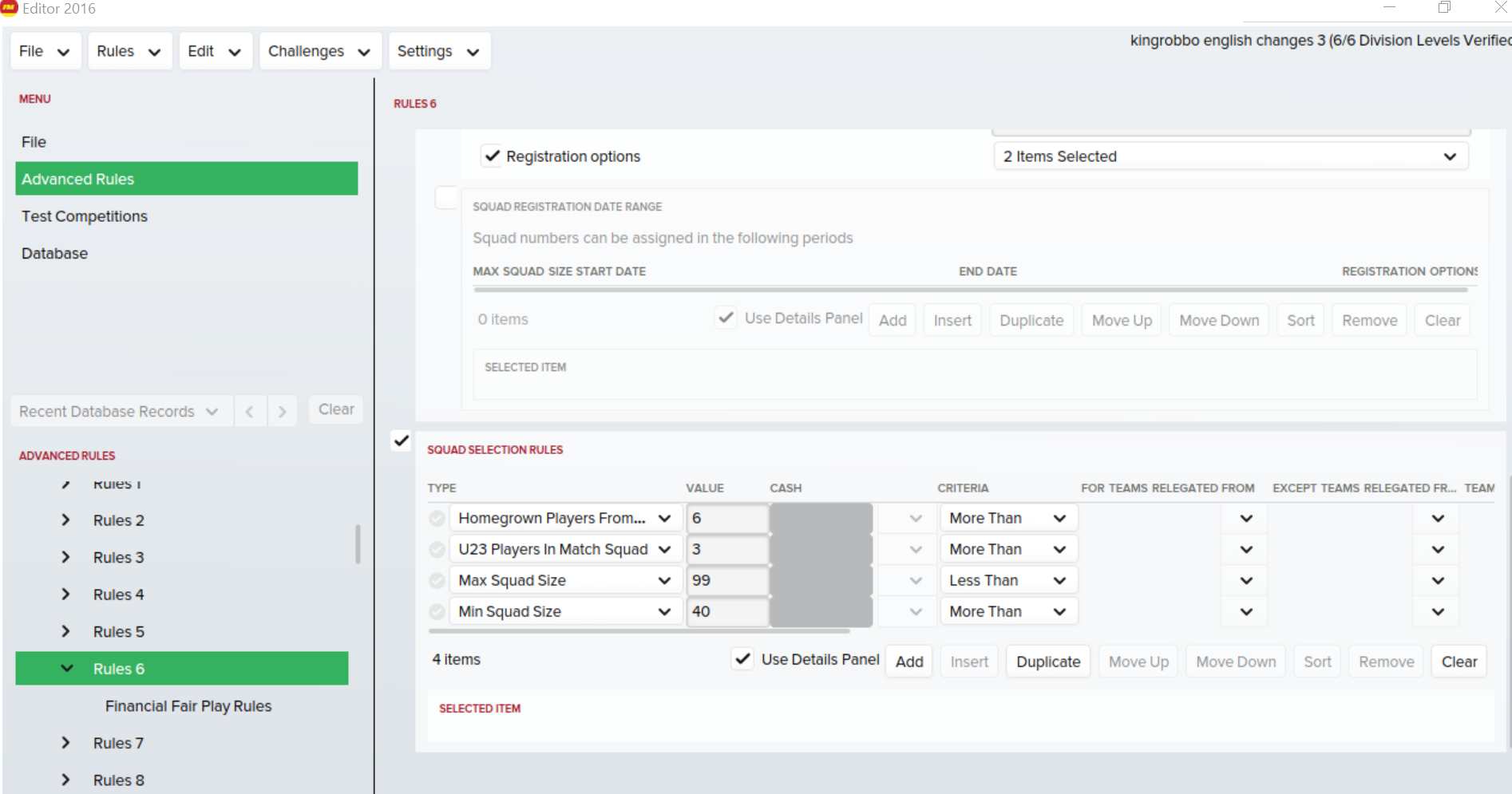This screenshot has height=794, width=1512.
Task: Select the Homegrown Players row radio circle
Action: (x=437, y=519)
